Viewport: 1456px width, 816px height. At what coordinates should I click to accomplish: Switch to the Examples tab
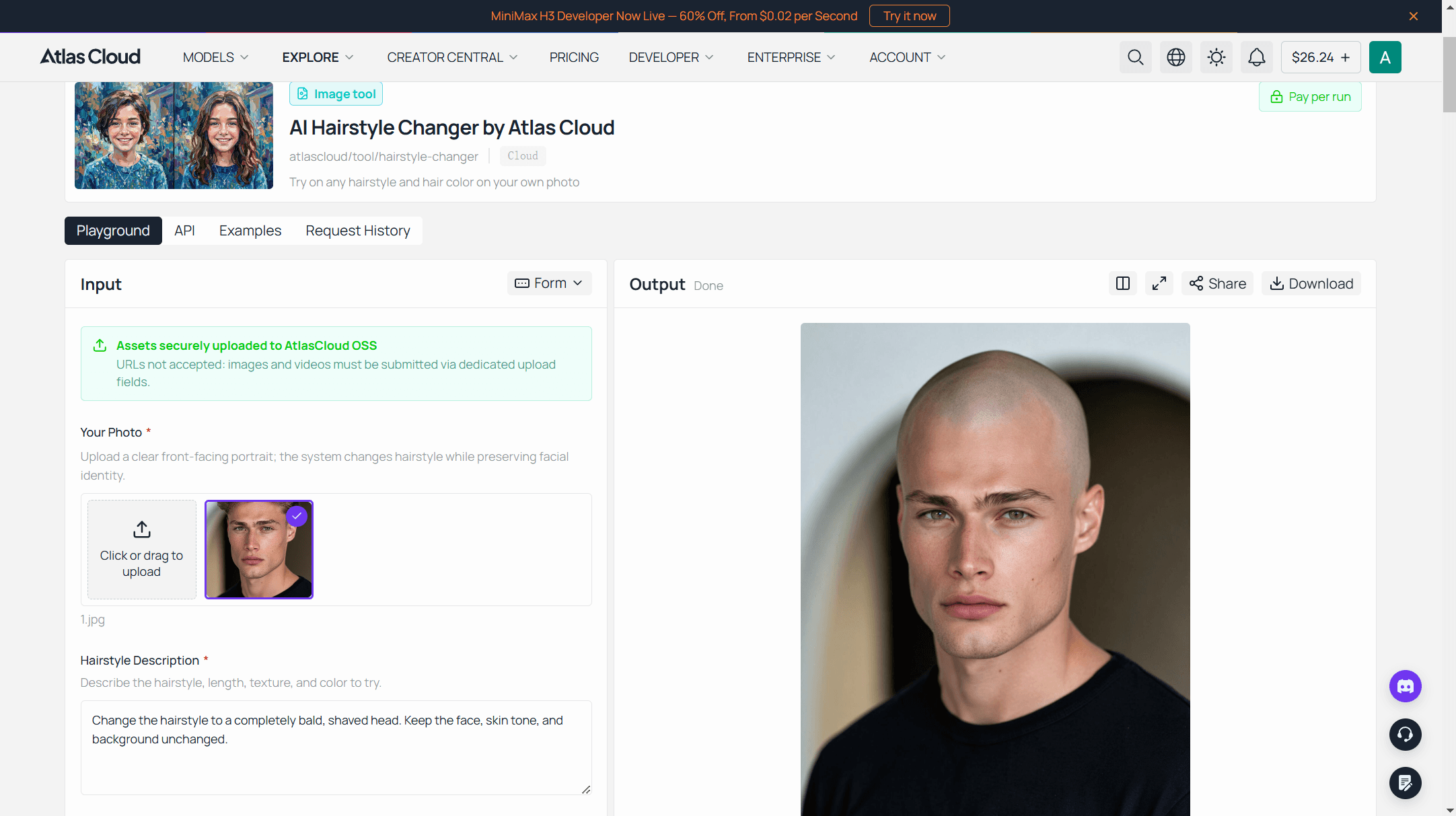coord(250,231)
